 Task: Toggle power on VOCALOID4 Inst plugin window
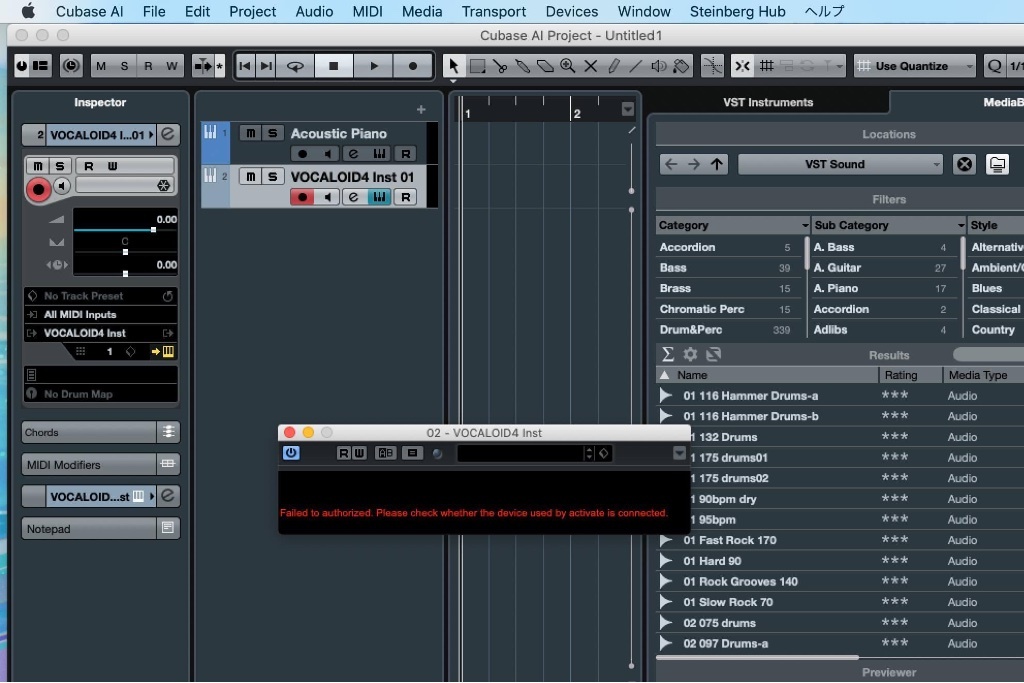coord(291,453)
